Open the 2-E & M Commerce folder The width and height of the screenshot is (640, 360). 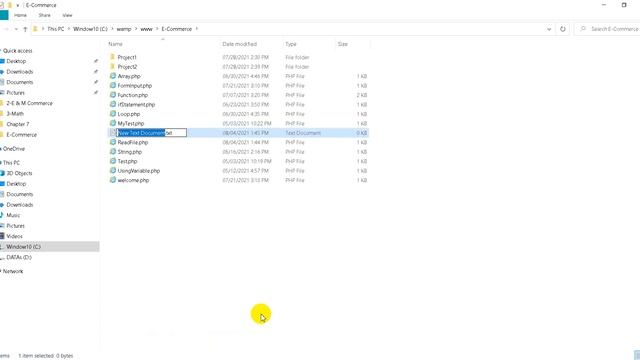point(29,103)
